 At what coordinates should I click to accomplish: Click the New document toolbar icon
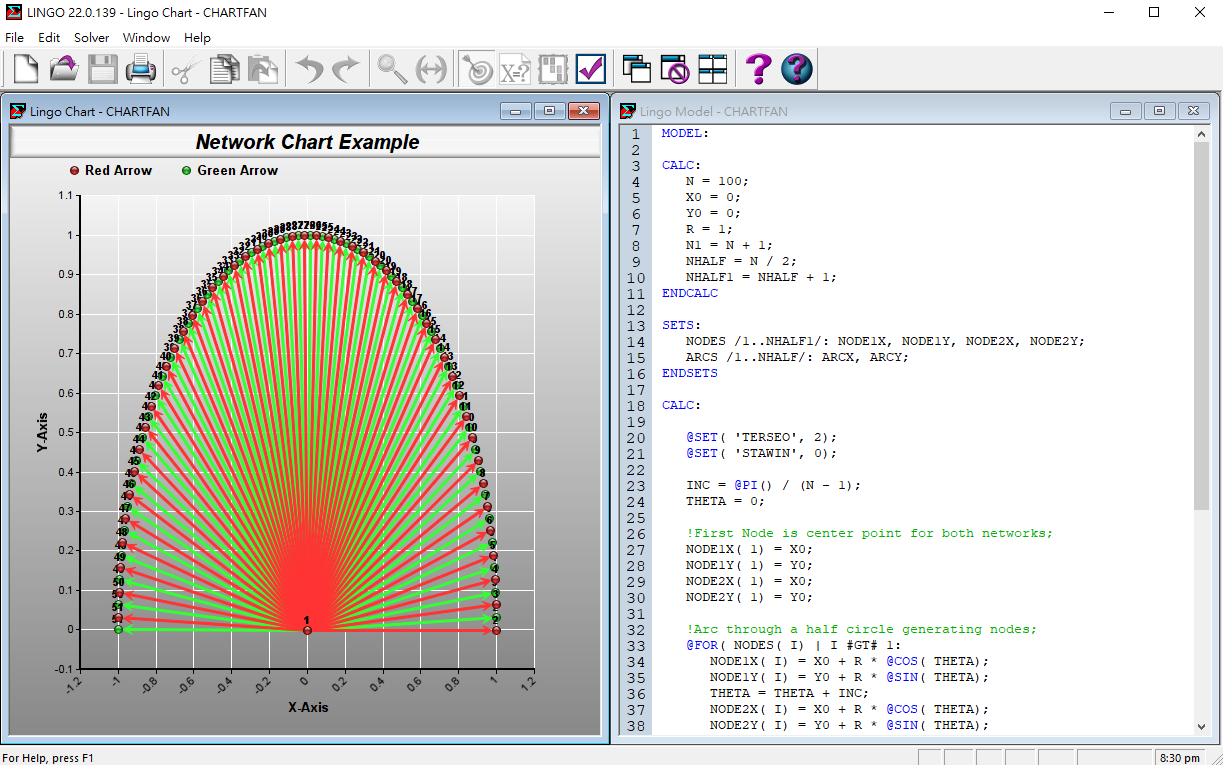click(x=25, y=69)
